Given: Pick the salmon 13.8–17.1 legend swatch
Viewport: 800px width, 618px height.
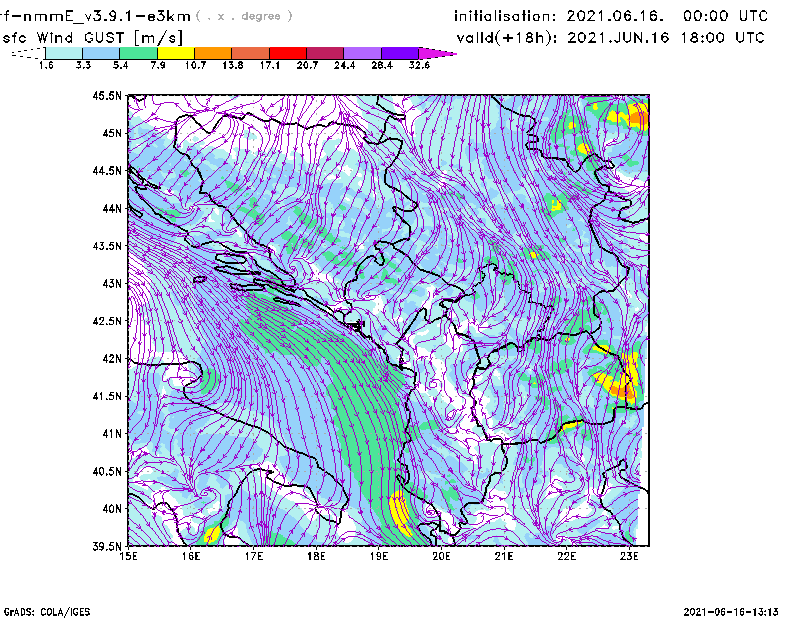Looking at the screenshot, I should click(251, 53).
